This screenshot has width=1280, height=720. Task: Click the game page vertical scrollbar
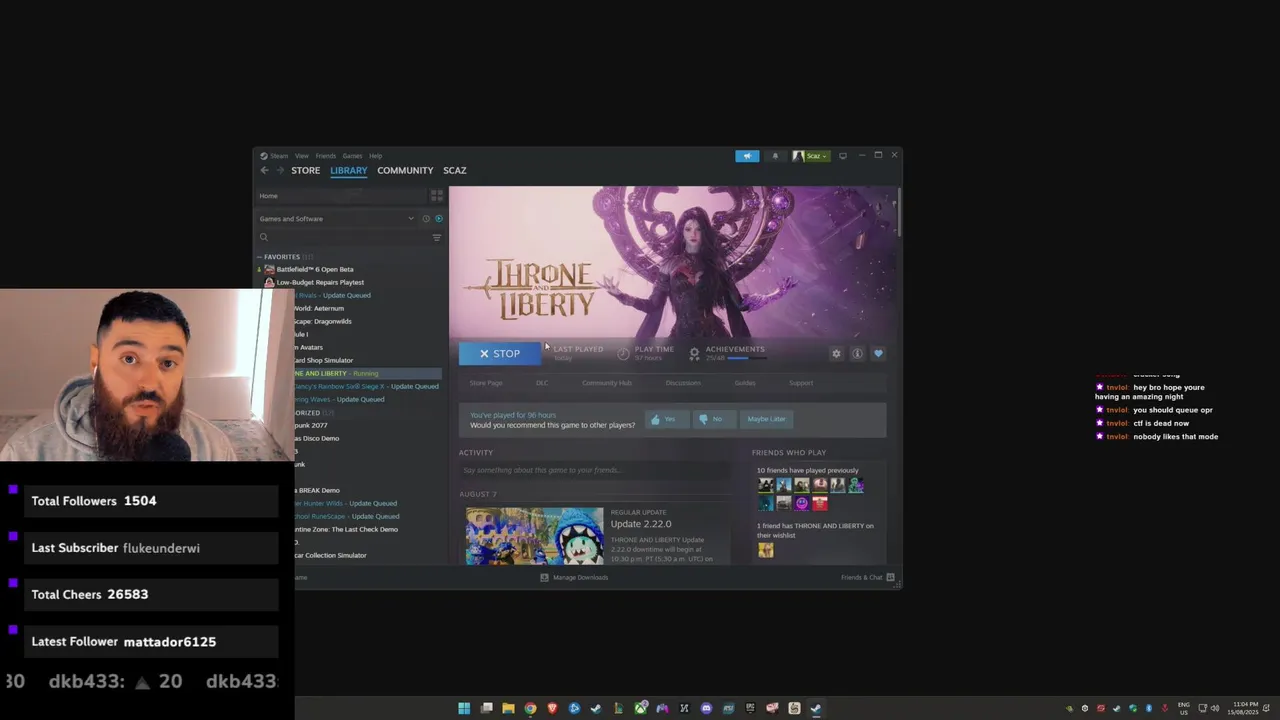[898, 213]
